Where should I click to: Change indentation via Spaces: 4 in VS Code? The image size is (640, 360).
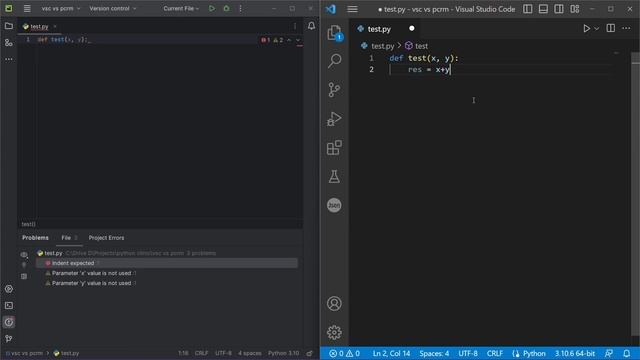coord(434,353)
